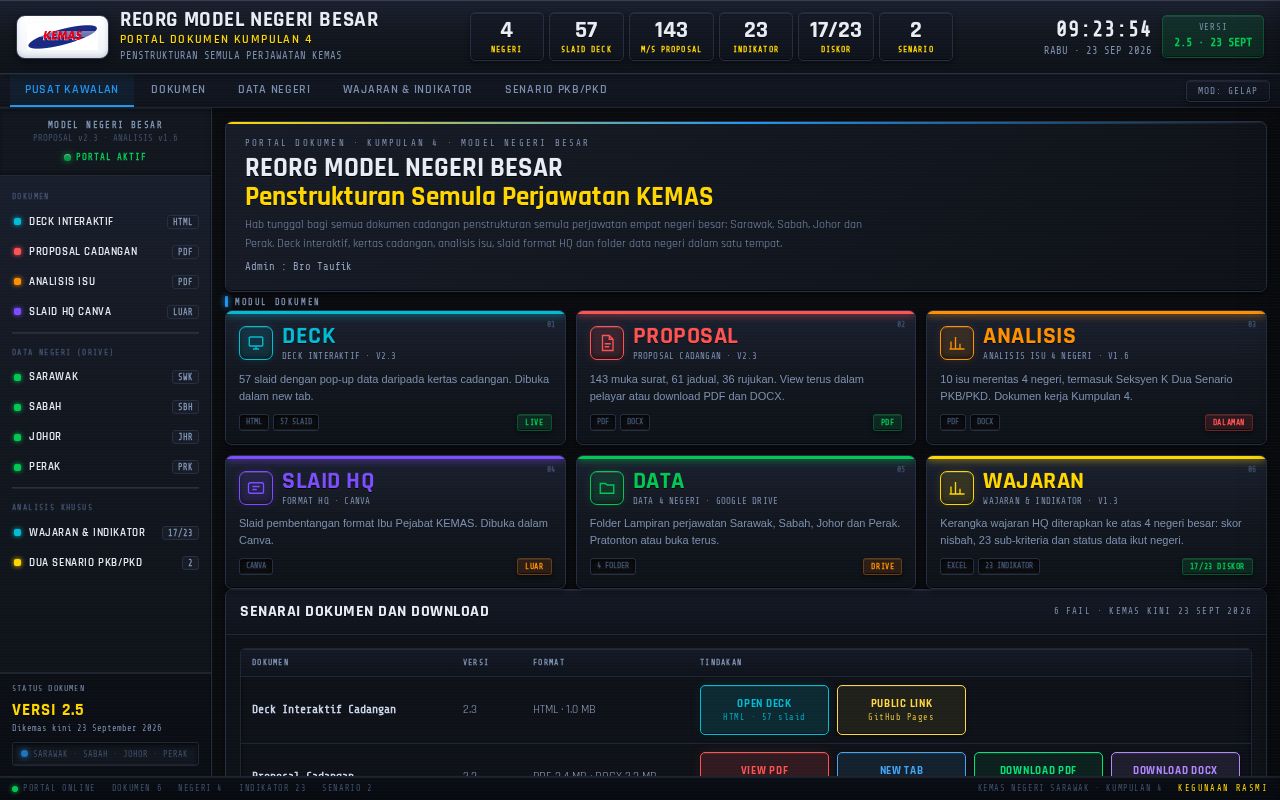Click the OPEN DECK button
The image size is (1280, 800).
tap(764, 710)
